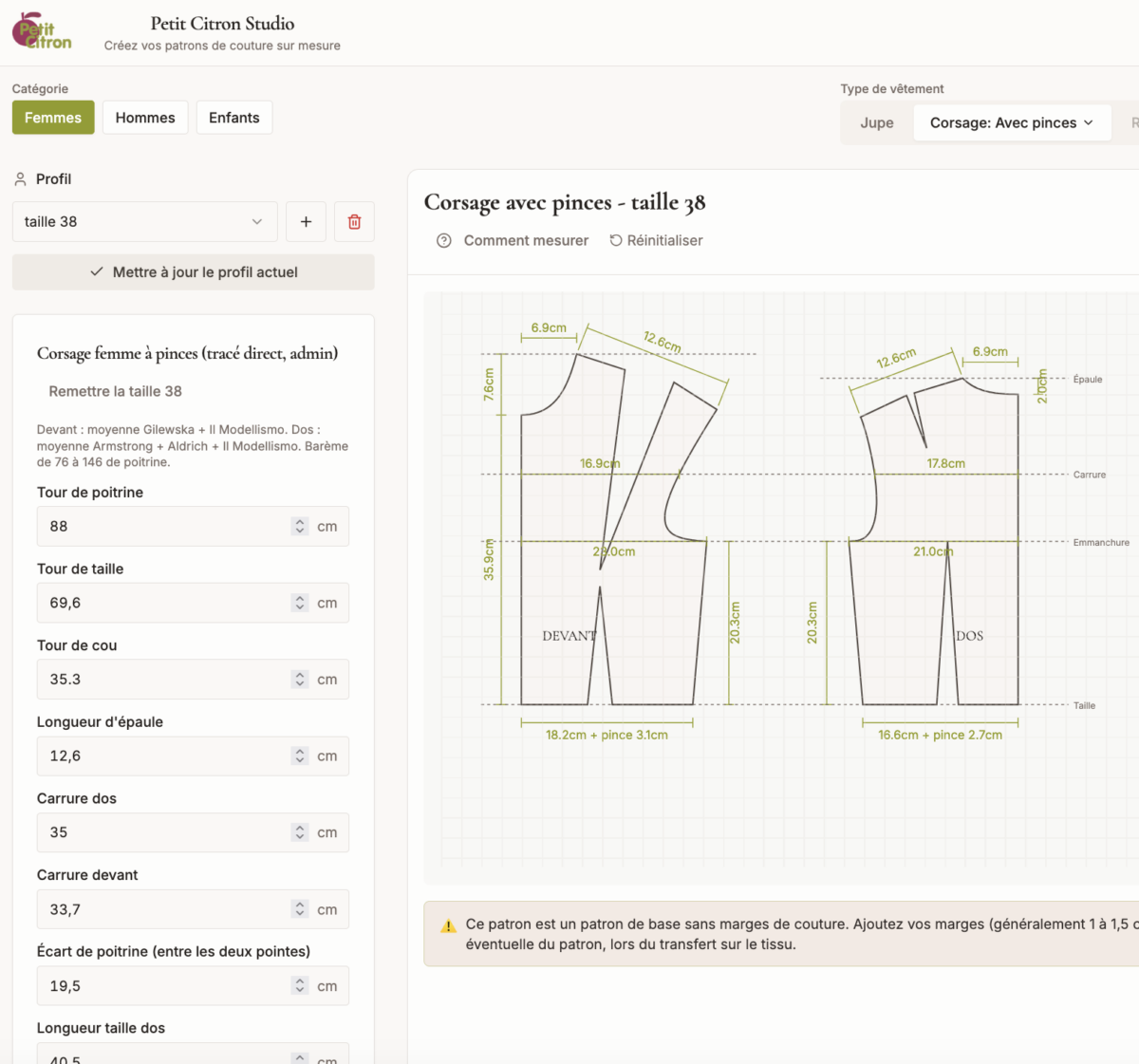Viewport: 1139px width, 1064px height.
Task: Click the 17.8cm back width measurement
Action: tap(946, 463)
